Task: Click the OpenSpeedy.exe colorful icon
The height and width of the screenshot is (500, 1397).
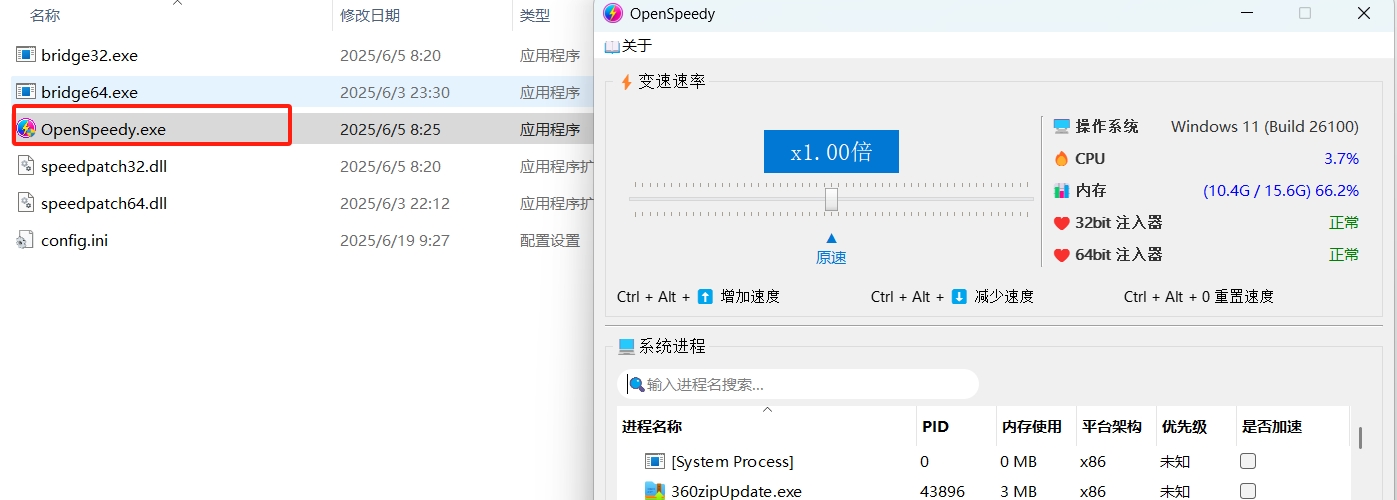Action: [27, 129]
